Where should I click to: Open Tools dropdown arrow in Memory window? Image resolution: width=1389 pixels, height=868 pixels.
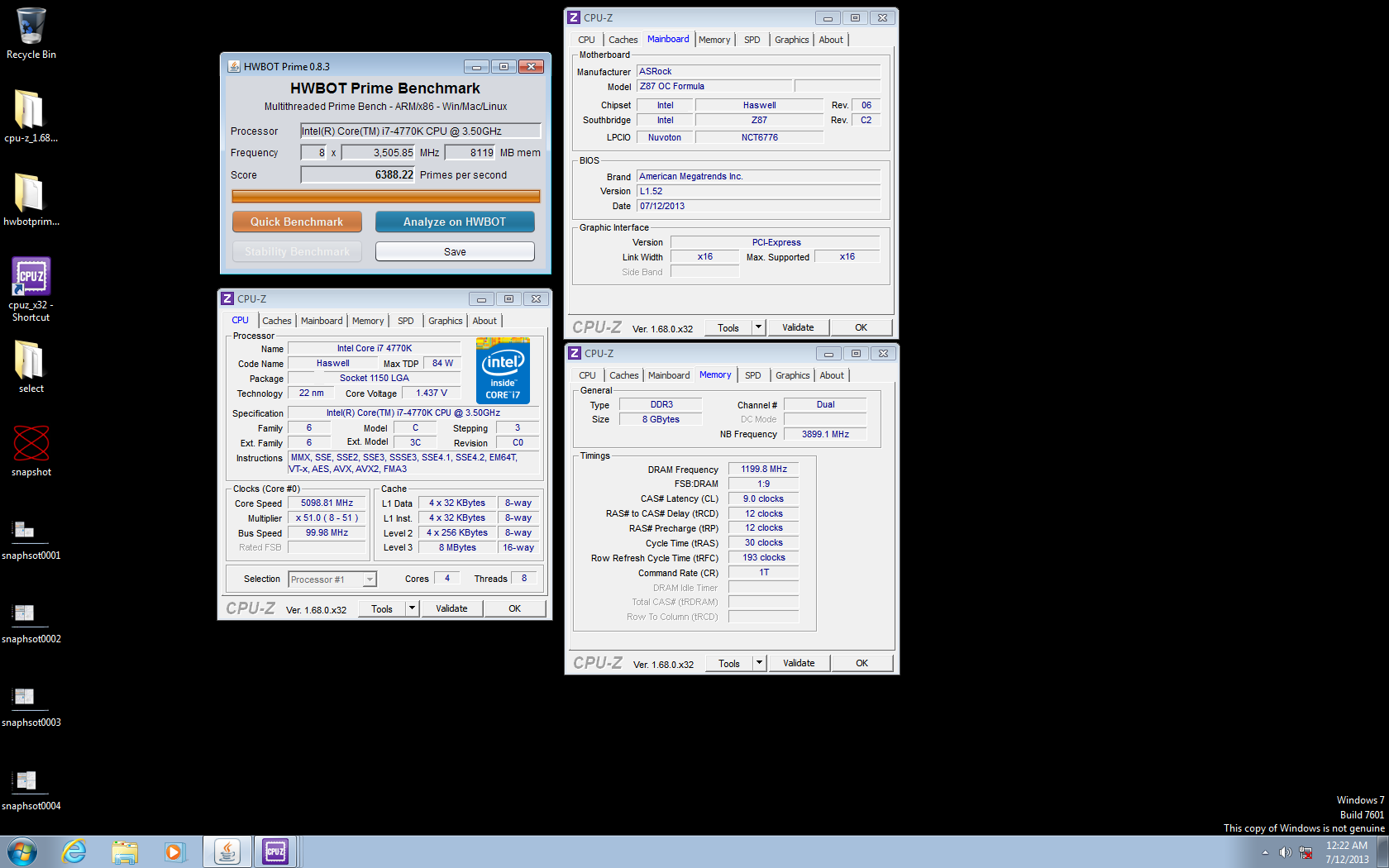(x=759, y=663)
